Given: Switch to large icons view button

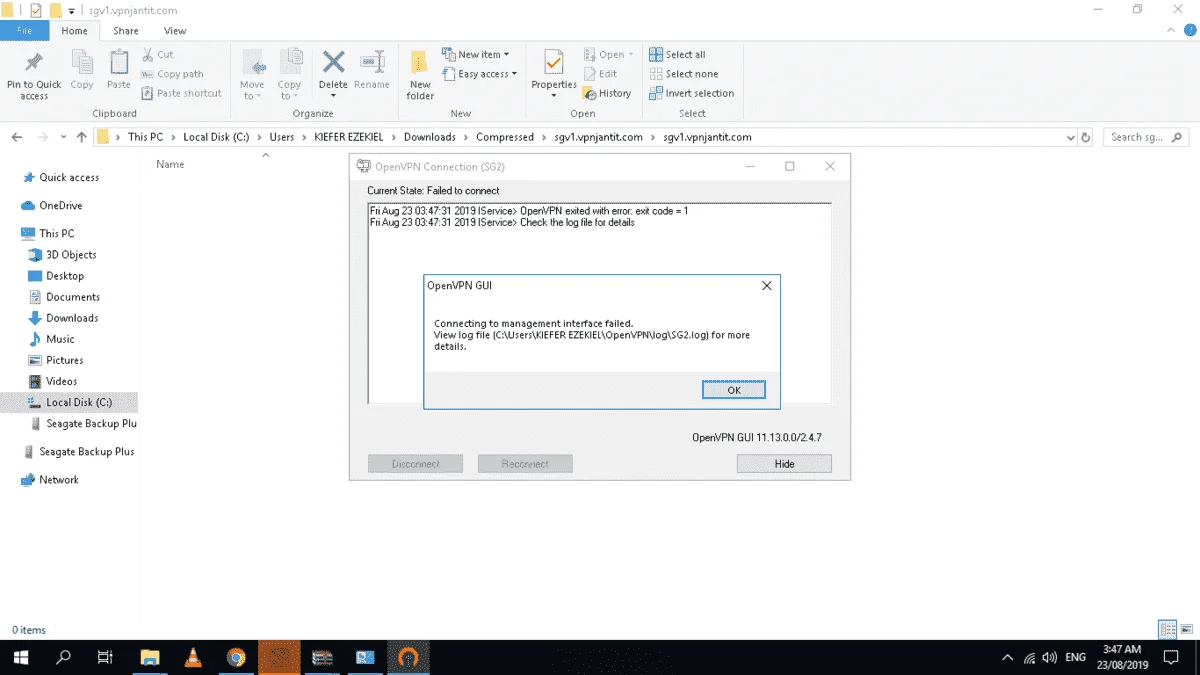Looking at the screenshot, I should (1188, 630).
